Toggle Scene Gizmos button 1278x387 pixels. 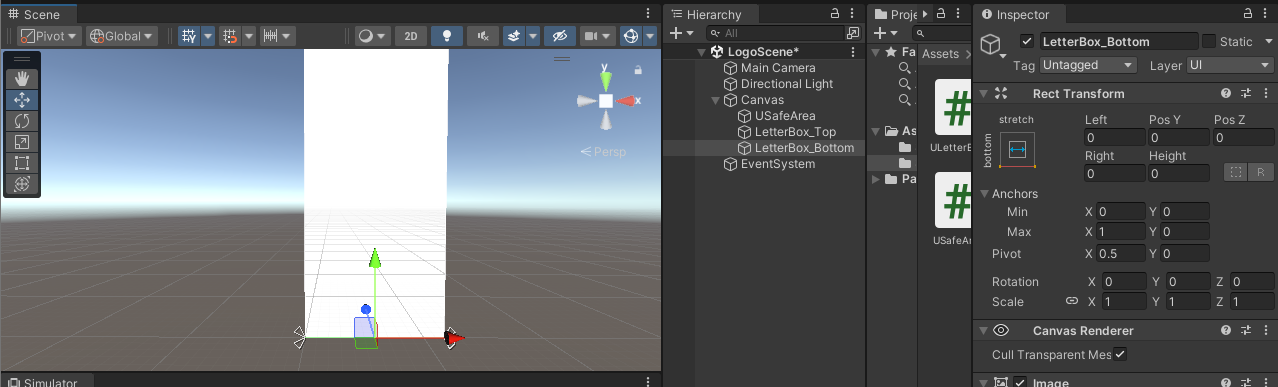pos(630,35)
